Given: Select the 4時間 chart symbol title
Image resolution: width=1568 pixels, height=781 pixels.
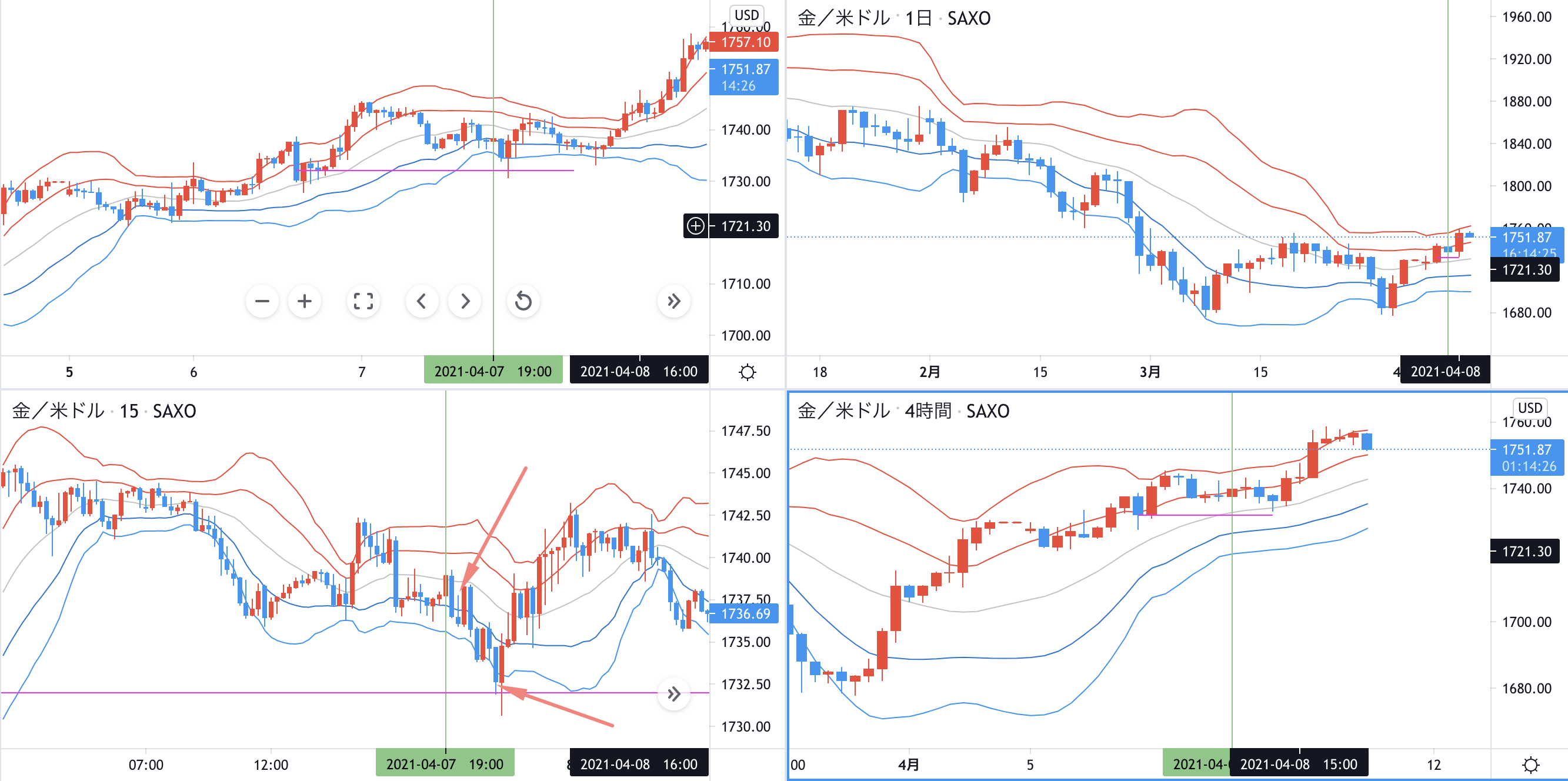Looking at the screenshot, I should point(843,411).
